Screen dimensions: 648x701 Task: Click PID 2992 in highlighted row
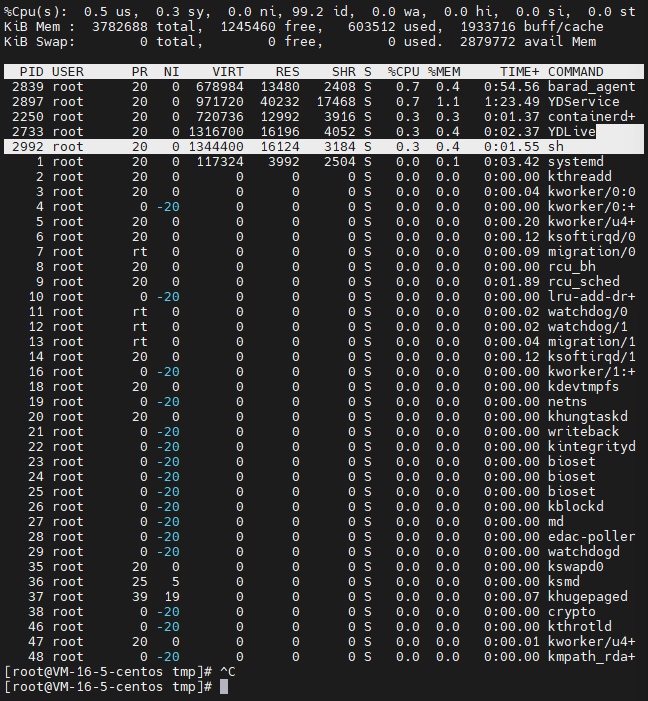pyautogui.click(x=28, y=147)
